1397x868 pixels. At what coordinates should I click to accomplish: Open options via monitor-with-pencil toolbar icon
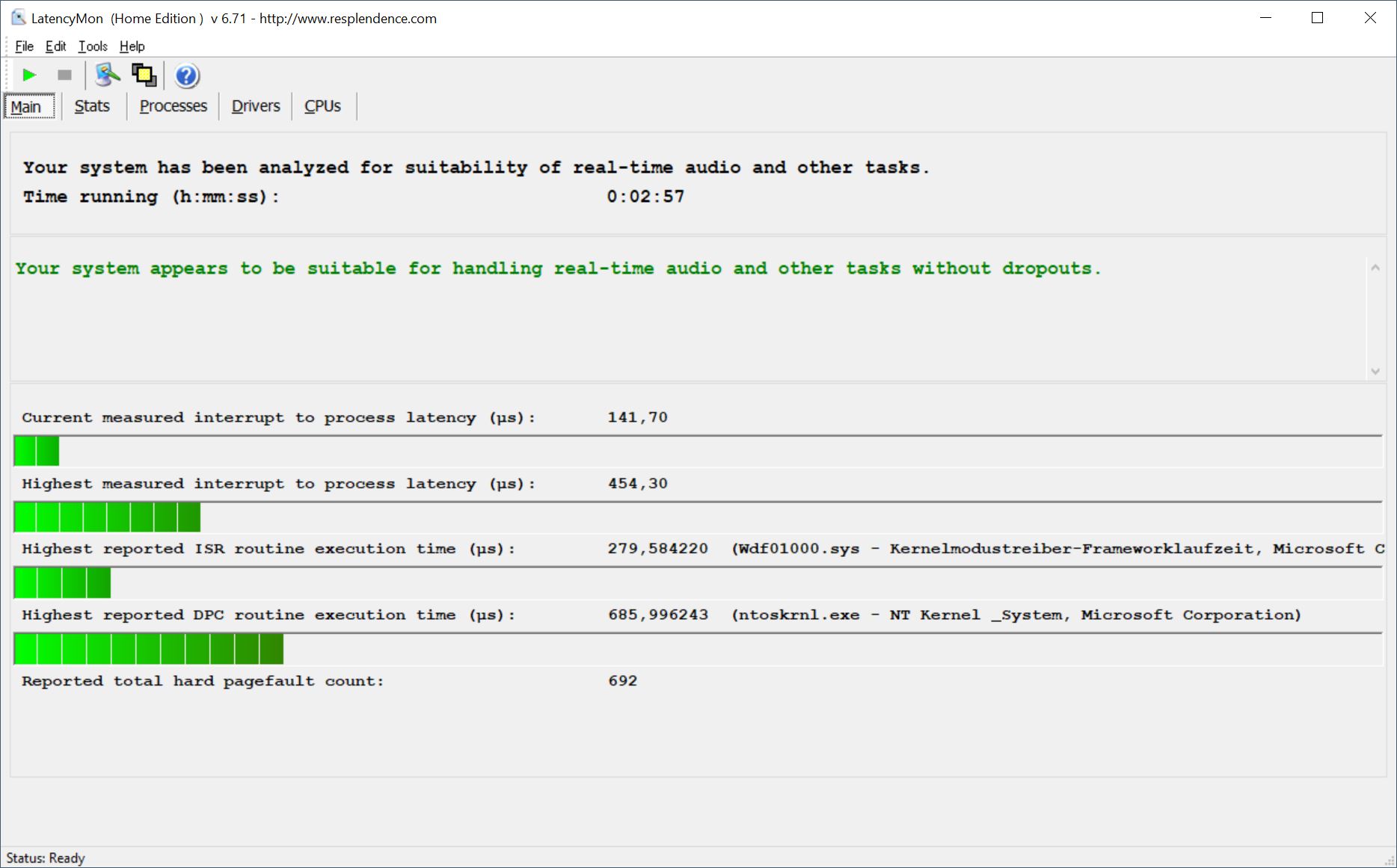coord(108,75)
